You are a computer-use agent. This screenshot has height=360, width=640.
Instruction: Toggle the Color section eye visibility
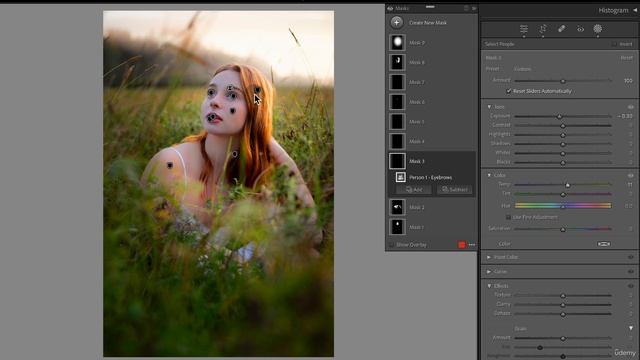pyautogui.click(x=631, y=176)
